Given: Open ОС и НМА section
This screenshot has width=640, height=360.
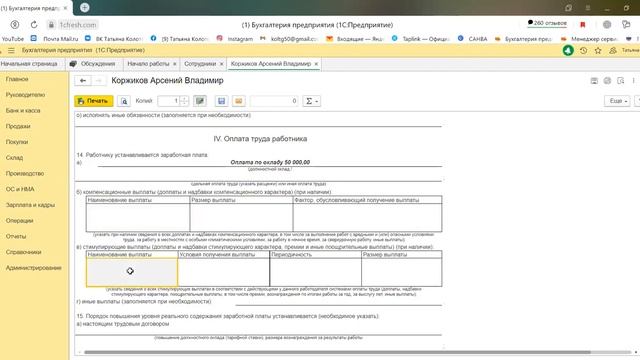Looking at the screenshot, I should click(20, 189).
